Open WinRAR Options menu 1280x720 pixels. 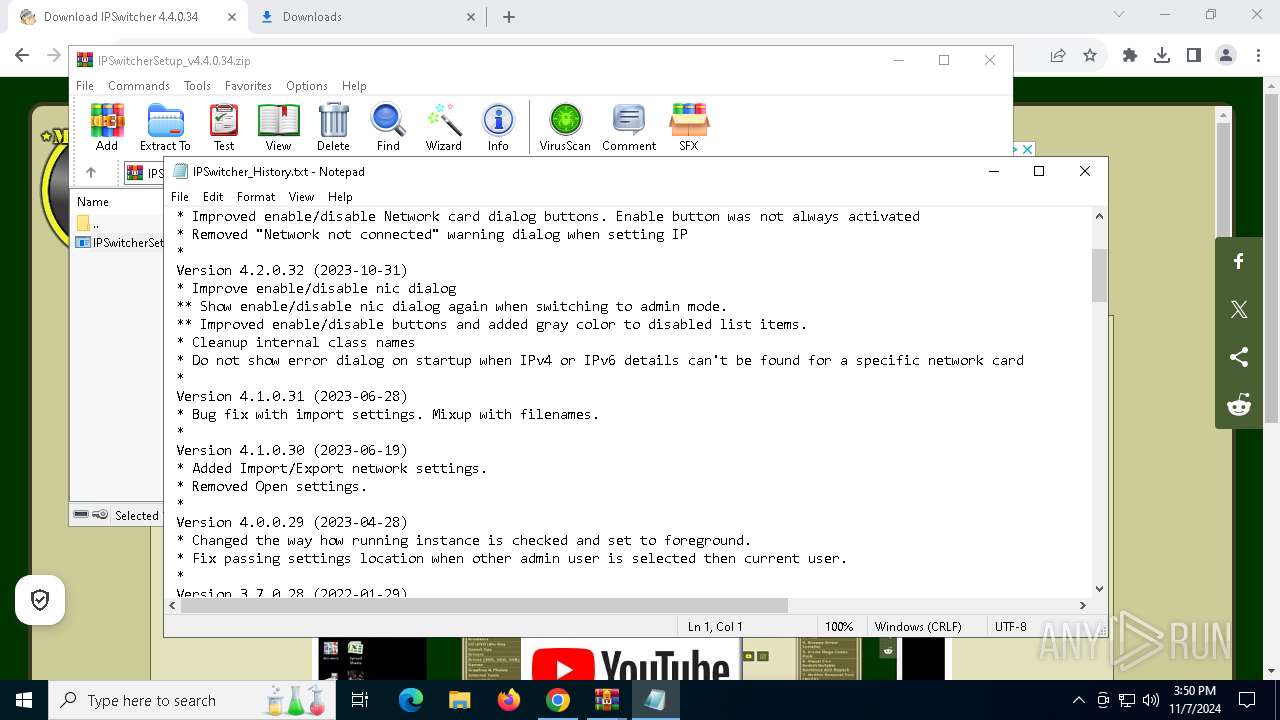coord(307,86)
